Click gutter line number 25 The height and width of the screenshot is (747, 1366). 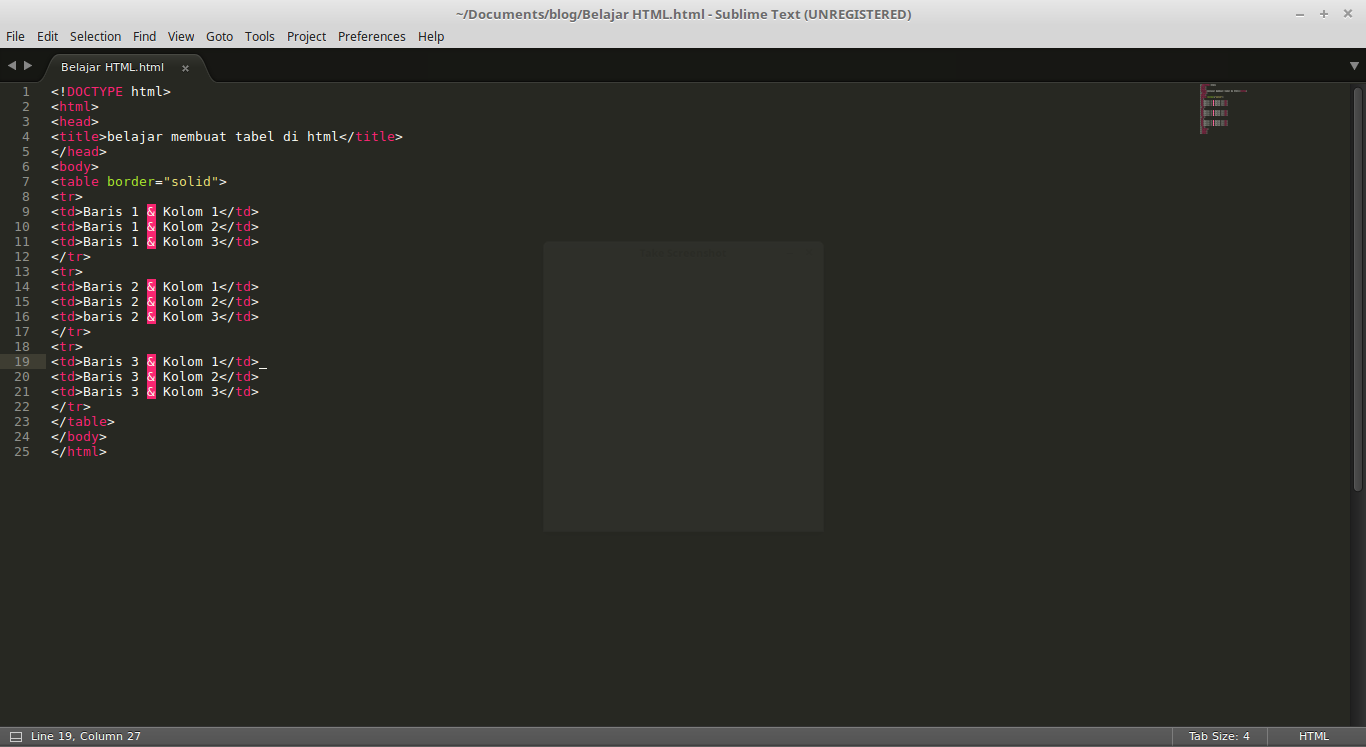coord(22,451)
